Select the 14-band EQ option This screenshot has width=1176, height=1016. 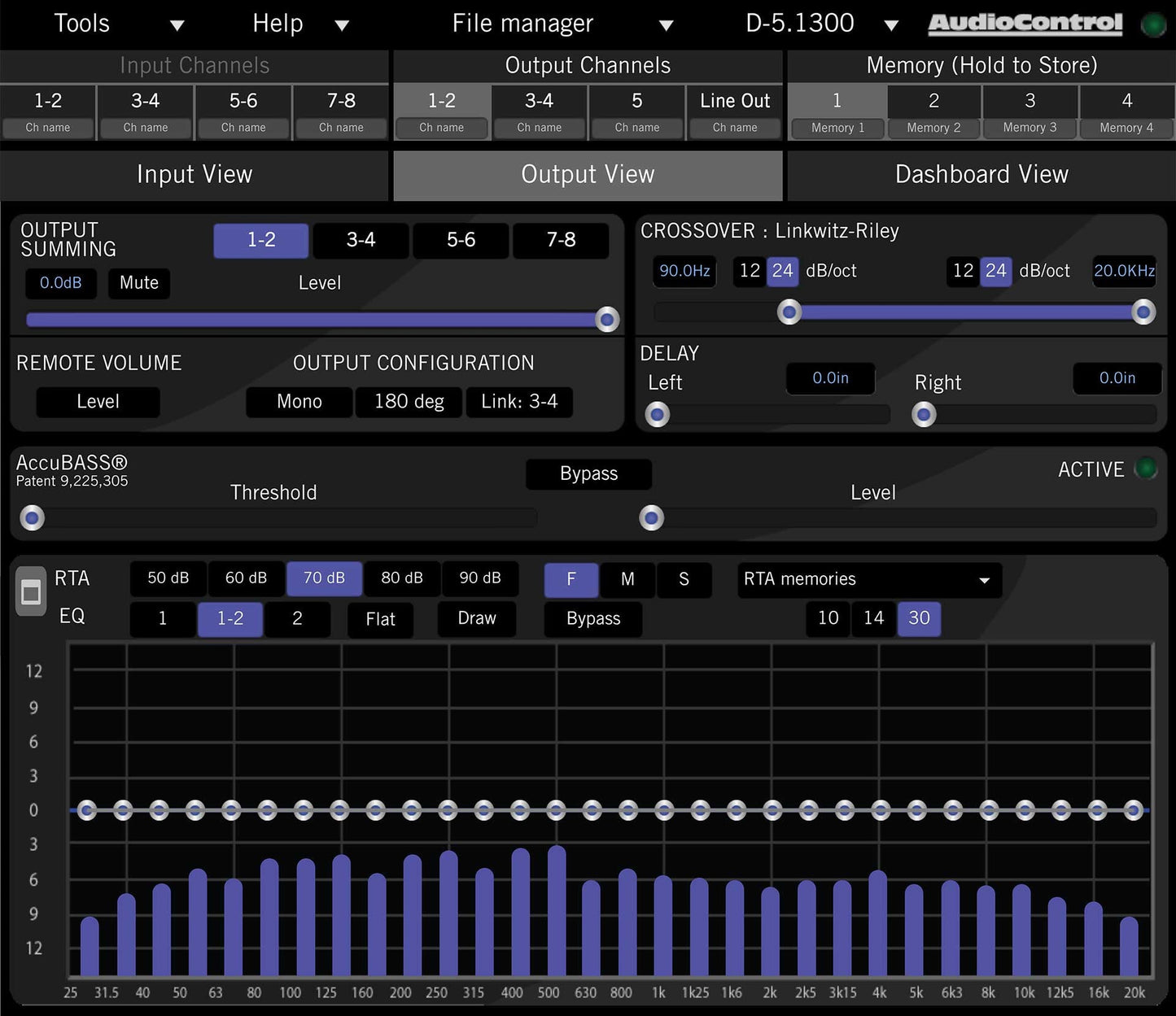pos(872,618)
